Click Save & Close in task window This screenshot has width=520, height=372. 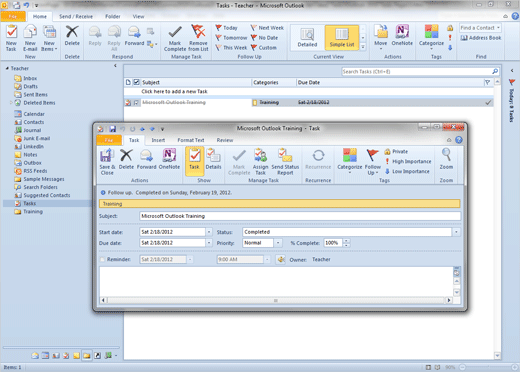[107, 162]
